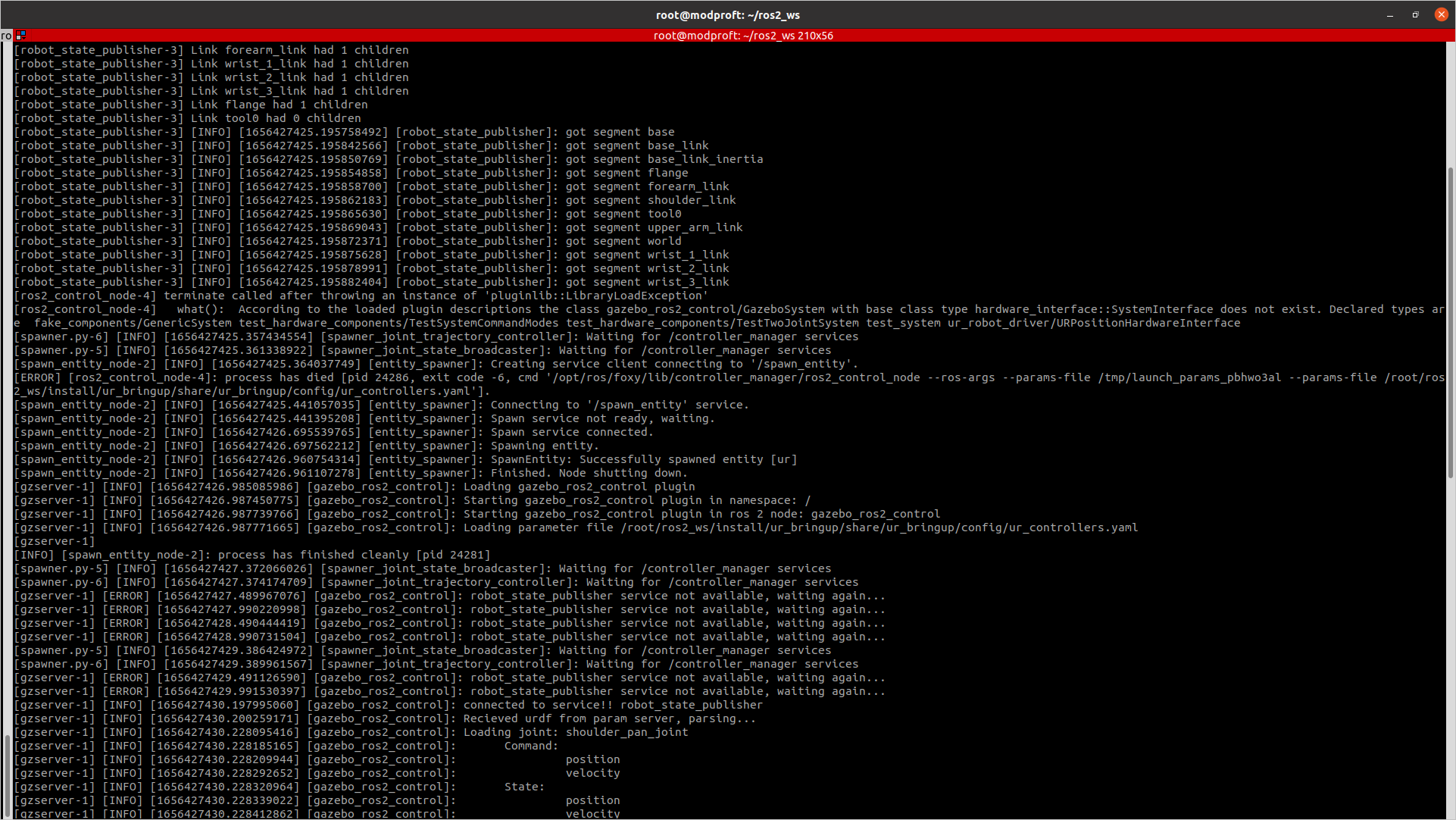
Task: Click text 'got segment world'
Action: [623, 241]
